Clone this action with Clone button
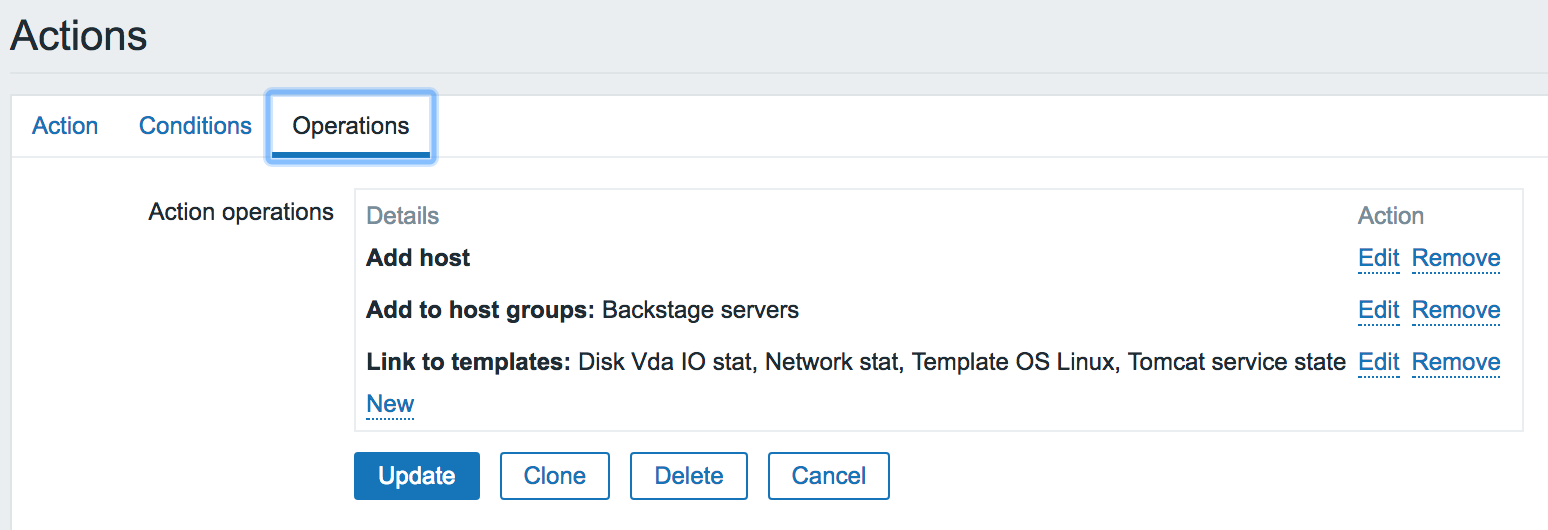 [555, 476]
